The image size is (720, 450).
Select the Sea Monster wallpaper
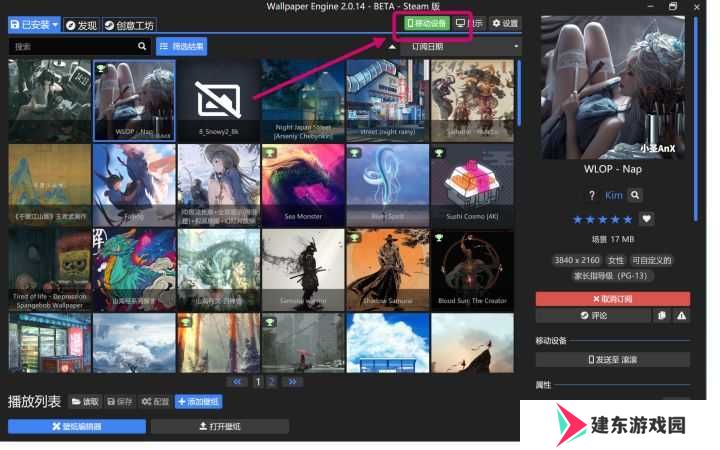(x=303, y=185)
